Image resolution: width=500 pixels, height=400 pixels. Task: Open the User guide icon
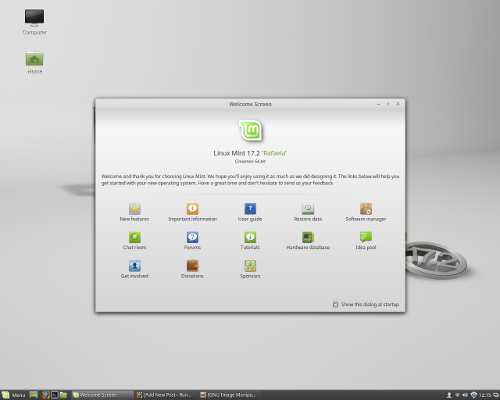pyautogui.click(x=250, y=209)
